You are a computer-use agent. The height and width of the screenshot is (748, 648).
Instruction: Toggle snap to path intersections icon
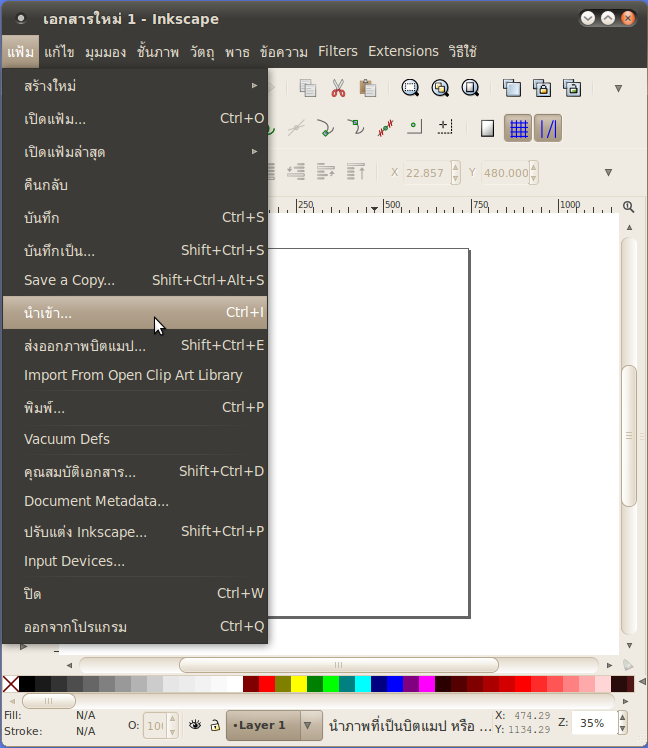(x=296, y=128)
